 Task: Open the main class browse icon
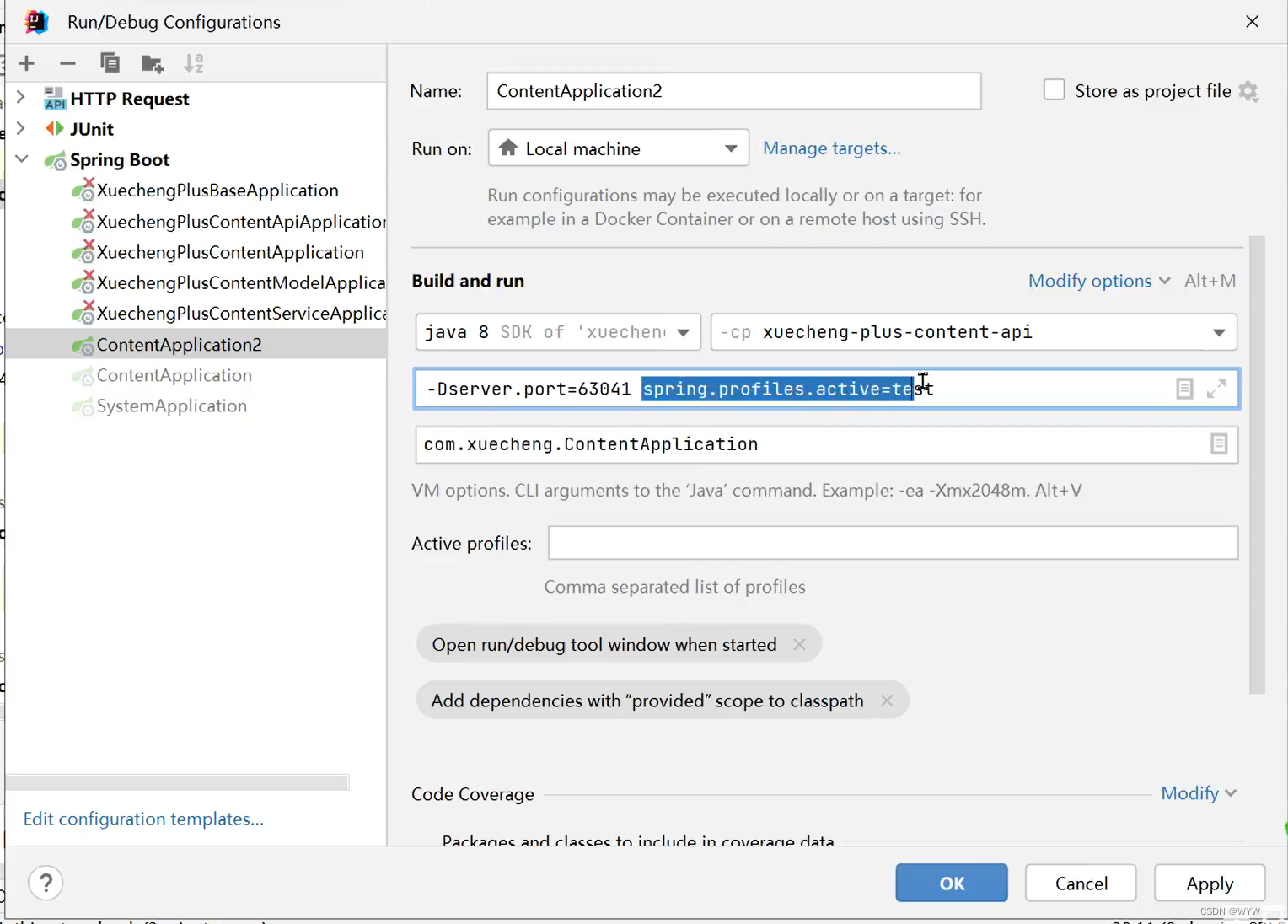pos(1219,444)
